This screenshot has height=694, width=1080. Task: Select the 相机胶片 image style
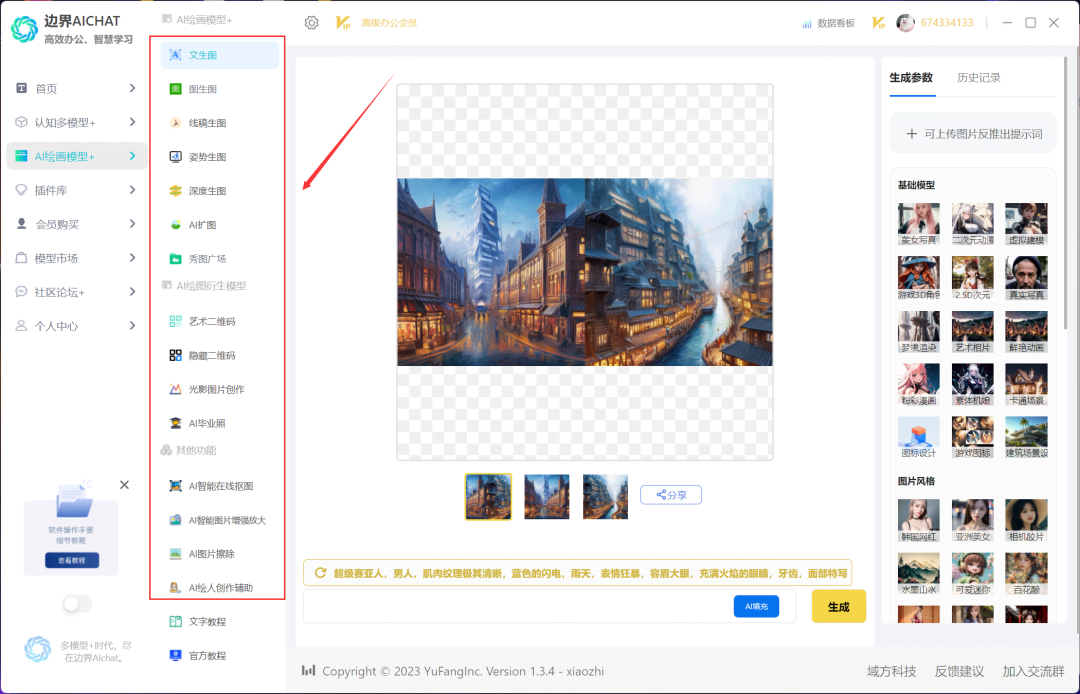(x=1026, y=520)
